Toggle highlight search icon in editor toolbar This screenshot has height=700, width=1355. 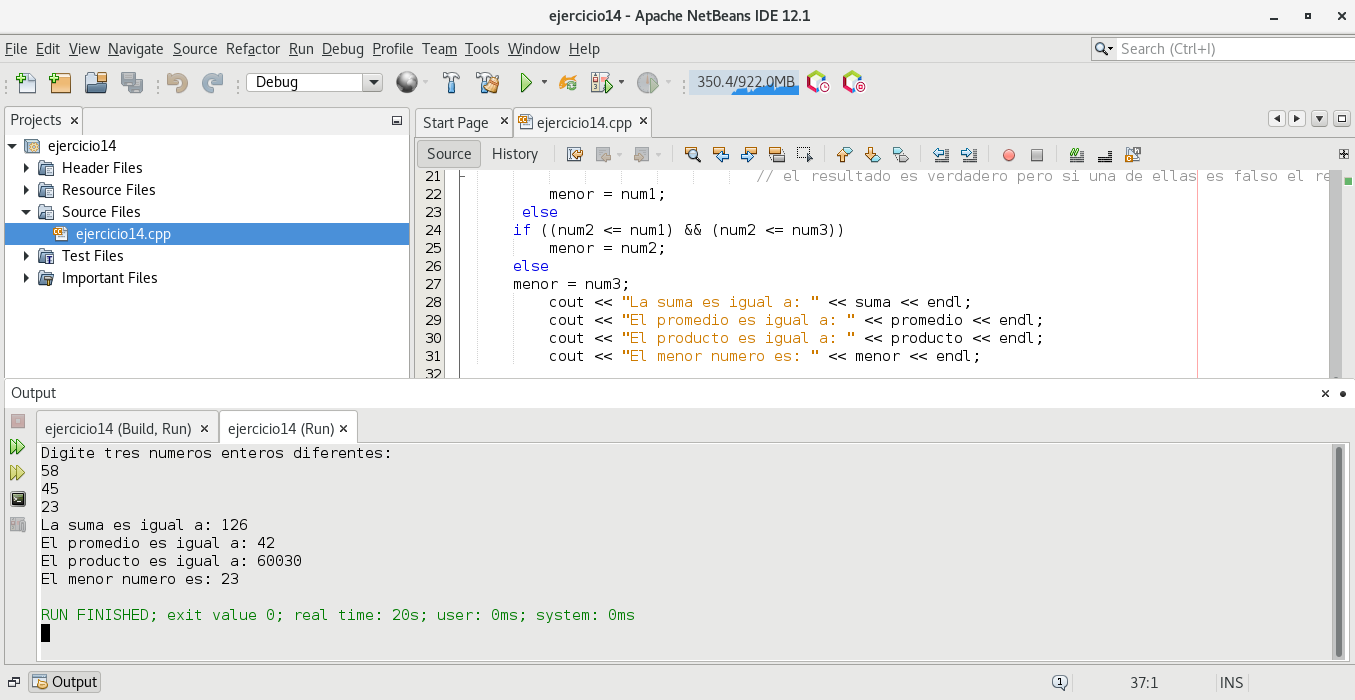pyautogui.click(x=776, y=155)
